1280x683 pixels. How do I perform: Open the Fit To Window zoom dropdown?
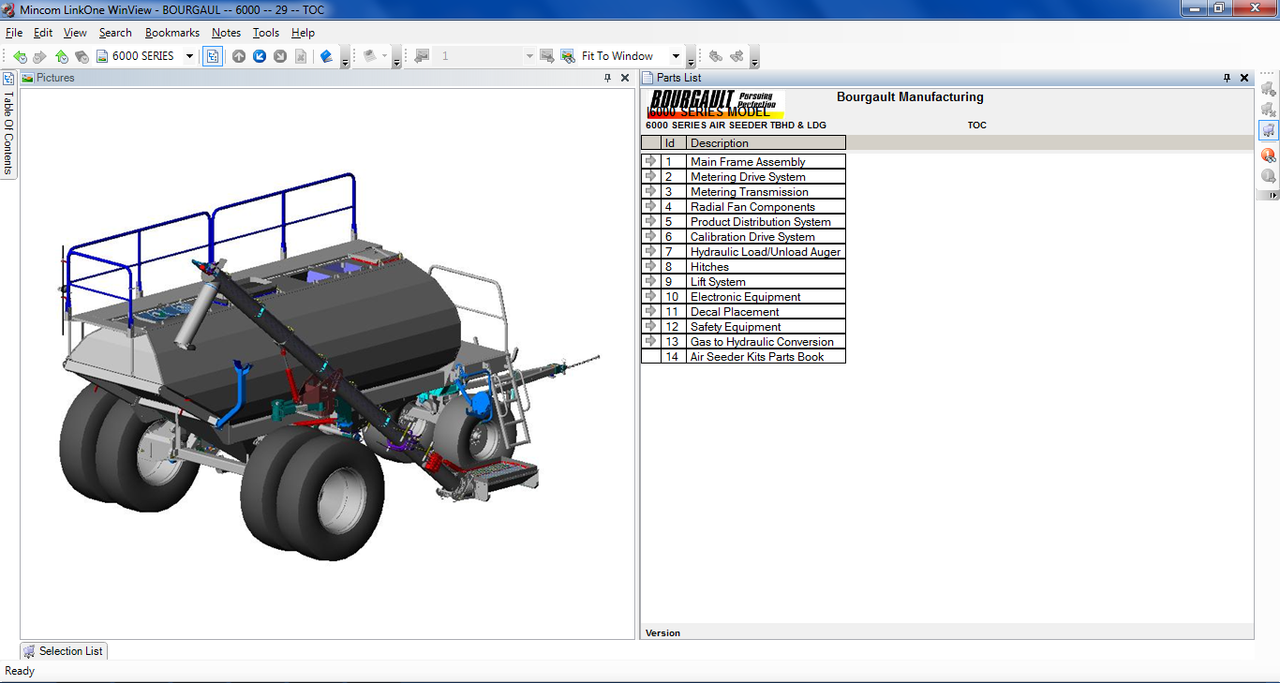[x=676, y=56]
